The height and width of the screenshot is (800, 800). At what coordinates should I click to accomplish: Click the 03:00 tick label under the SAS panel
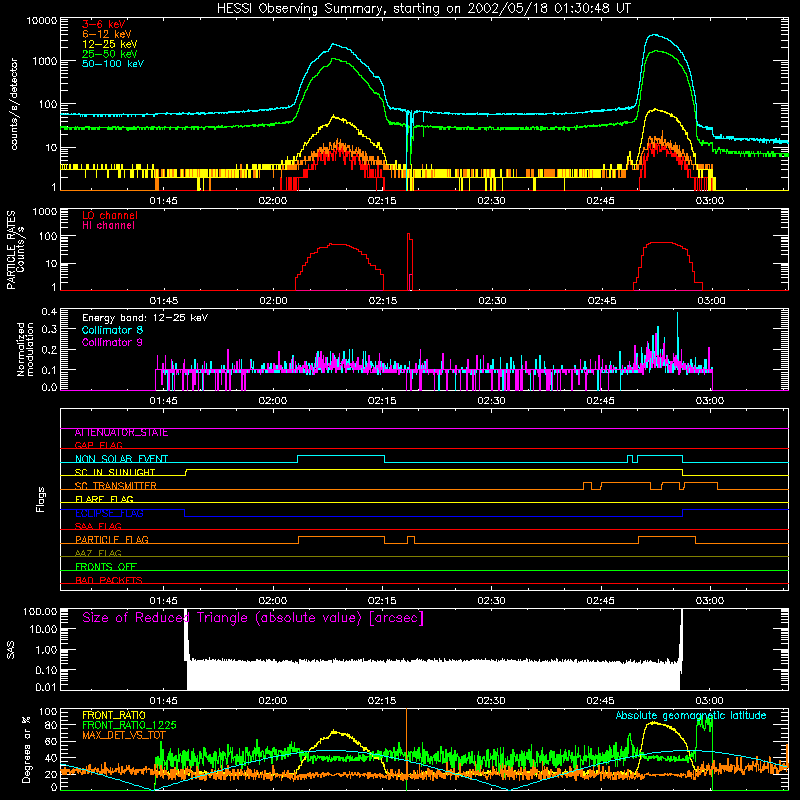pyautogui.click(x=709, y=701)
